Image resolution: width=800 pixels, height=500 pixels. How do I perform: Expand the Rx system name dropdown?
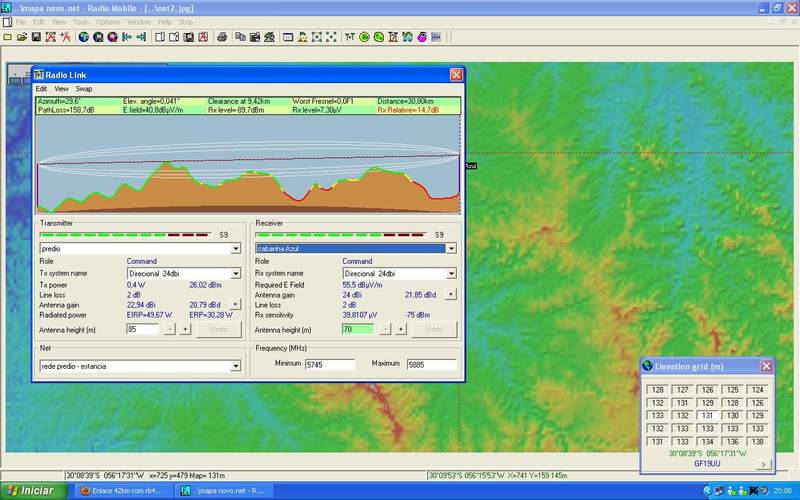[451, 273]
